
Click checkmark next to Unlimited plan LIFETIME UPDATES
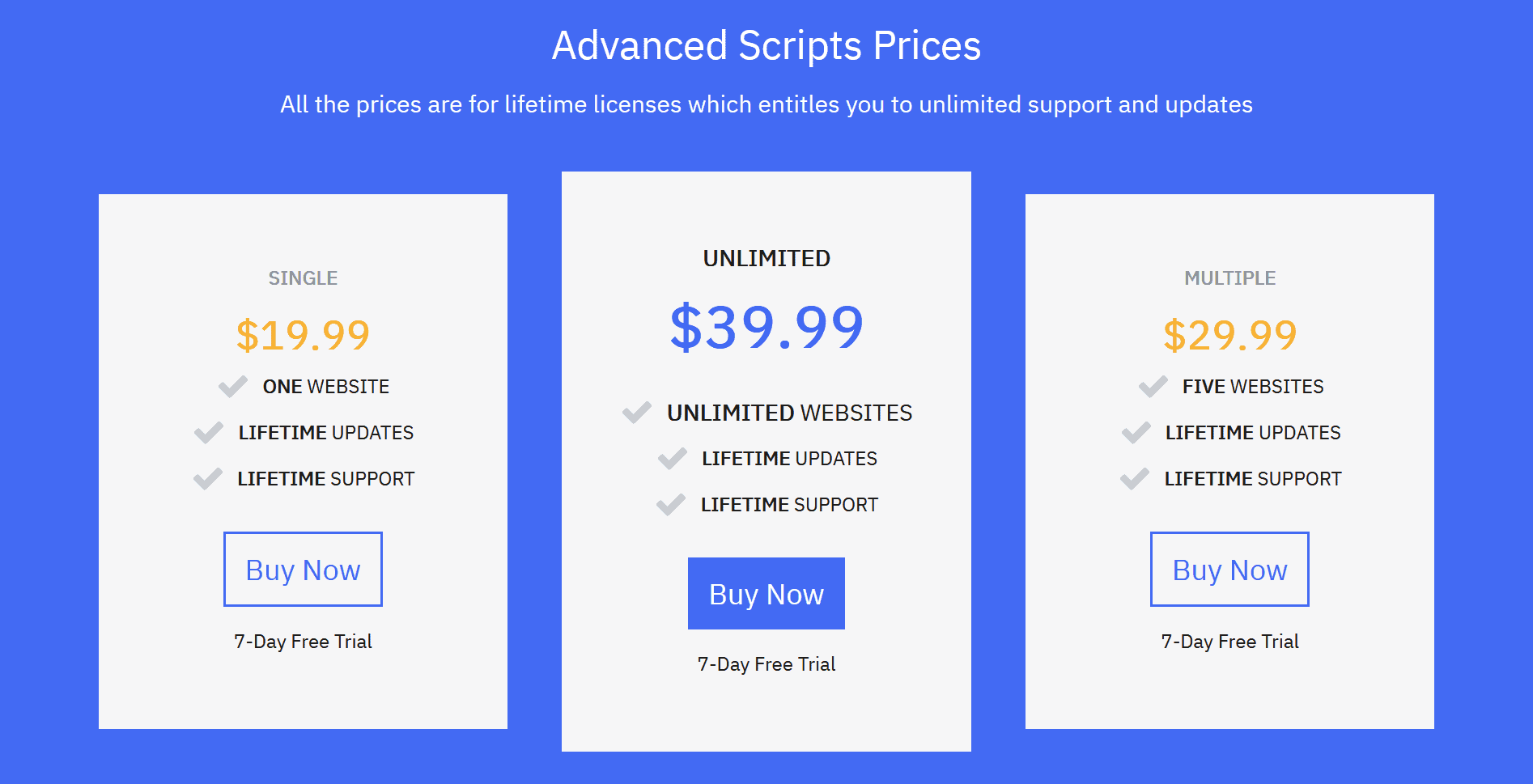(673, 459)
